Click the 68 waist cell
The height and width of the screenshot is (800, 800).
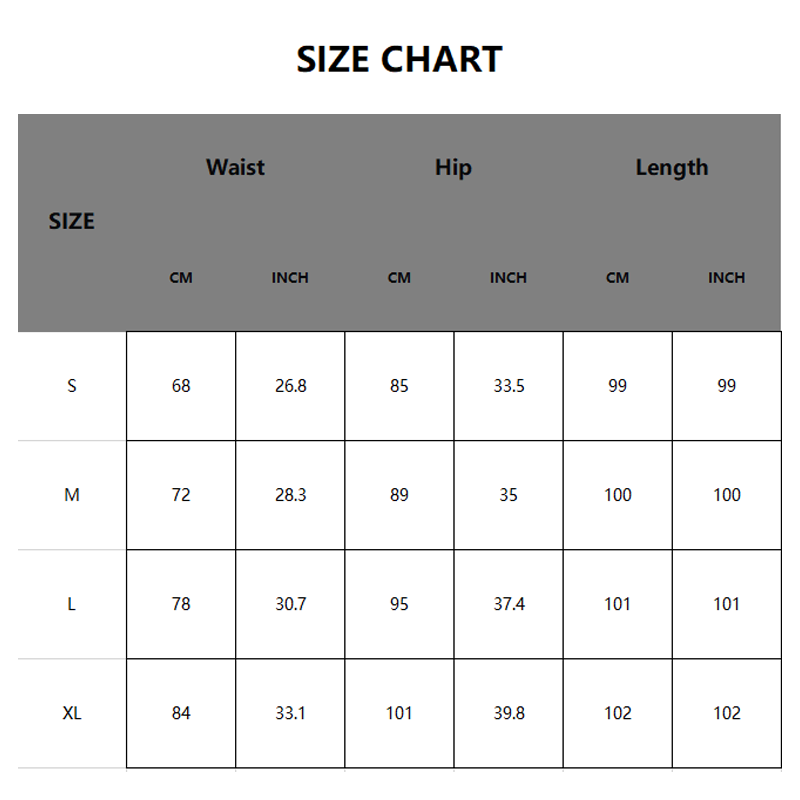tap(181, 386)
